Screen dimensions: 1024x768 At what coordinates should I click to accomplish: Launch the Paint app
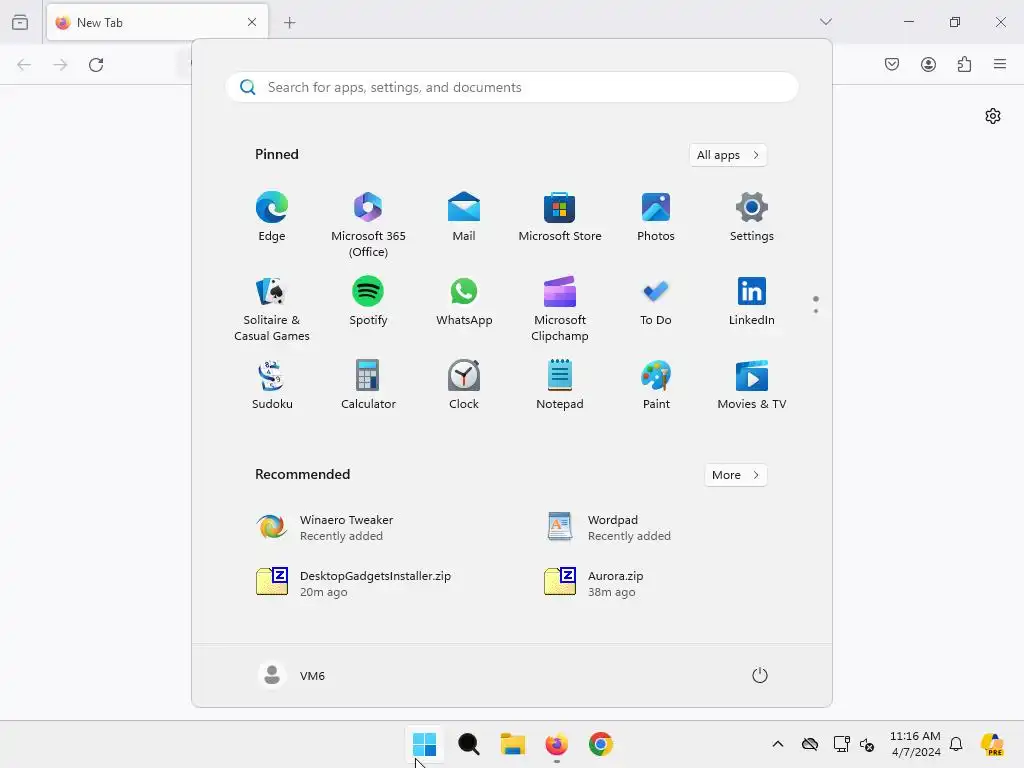656,385
